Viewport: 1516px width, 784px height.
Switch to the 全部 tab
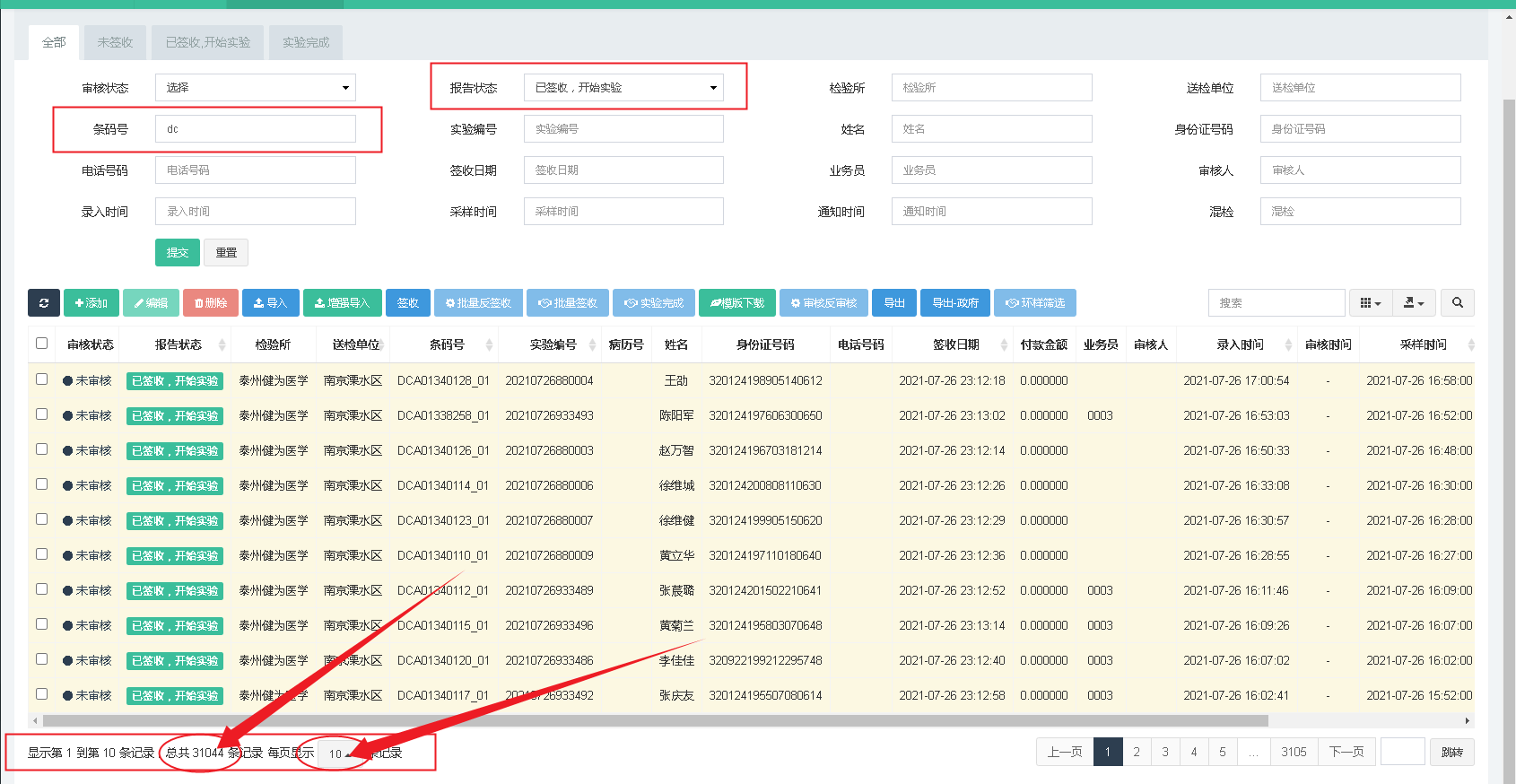click(54, 42)
